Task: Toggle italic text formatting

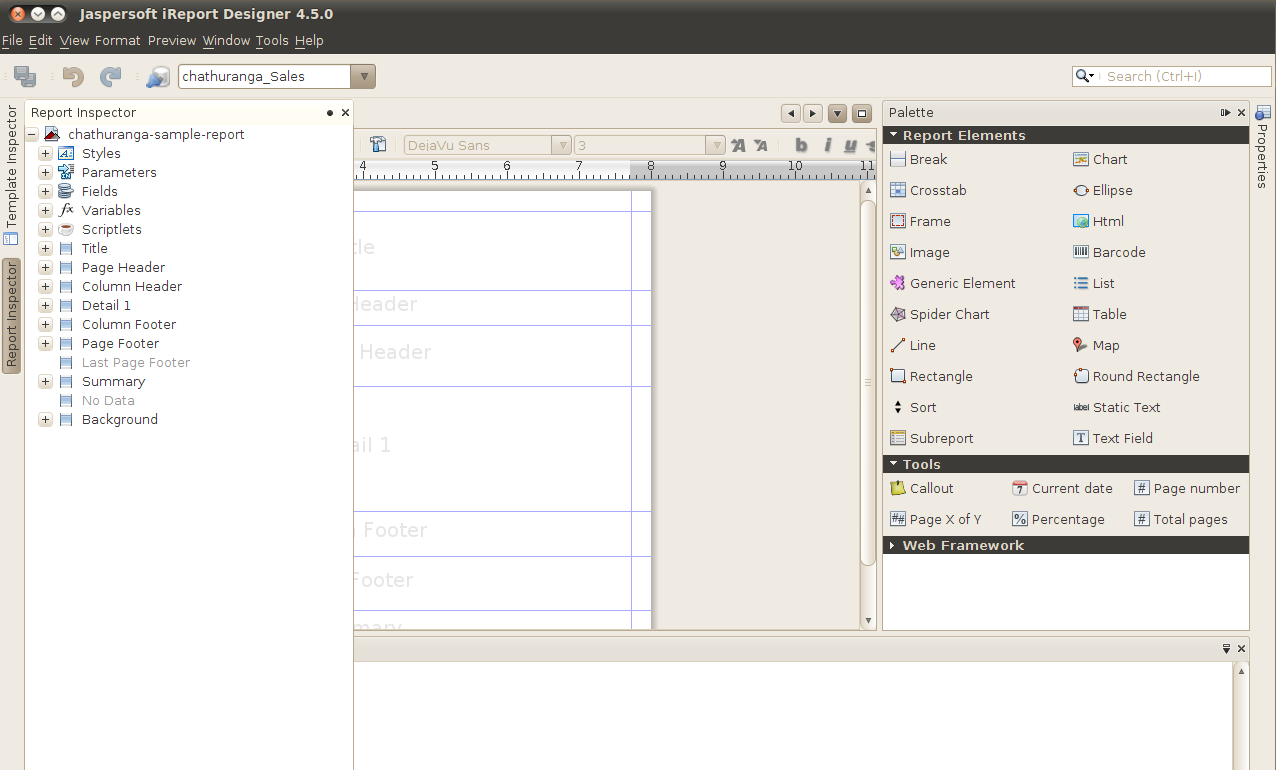Action: pyautogui.click(x=827, y=145)
